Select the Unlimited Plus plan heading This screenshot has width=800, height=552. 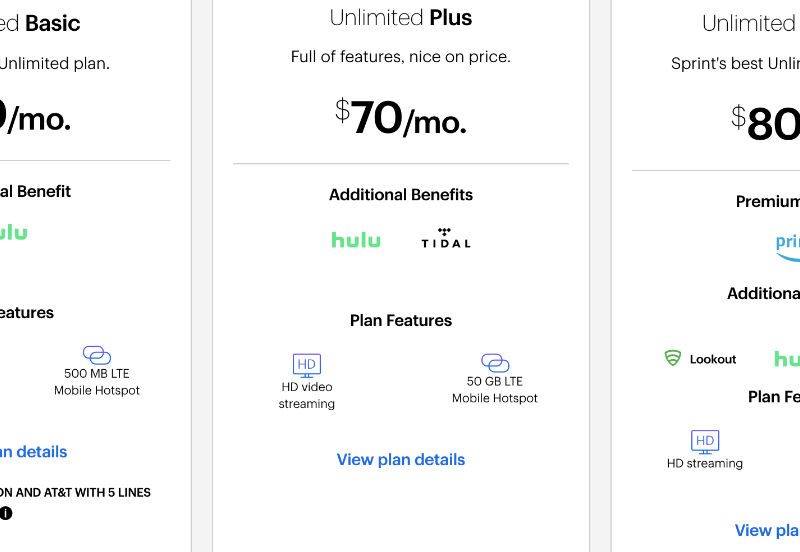[400, 18]
